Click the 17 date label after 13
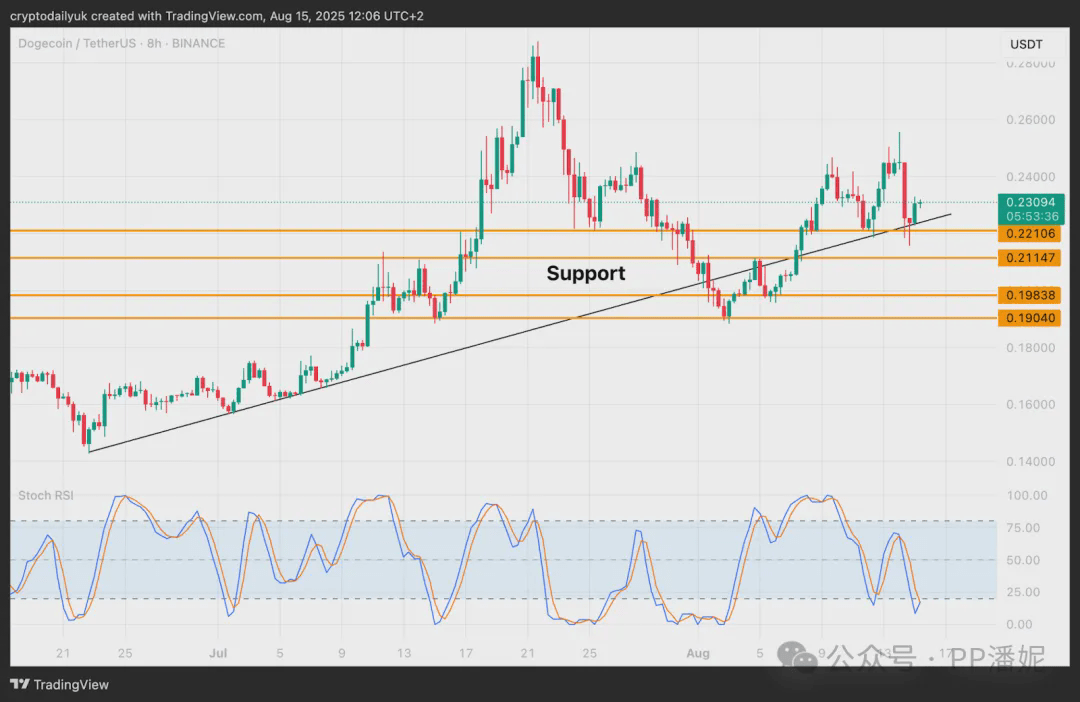The height and width of the screenshot is (702, 1080). point(466,653)
